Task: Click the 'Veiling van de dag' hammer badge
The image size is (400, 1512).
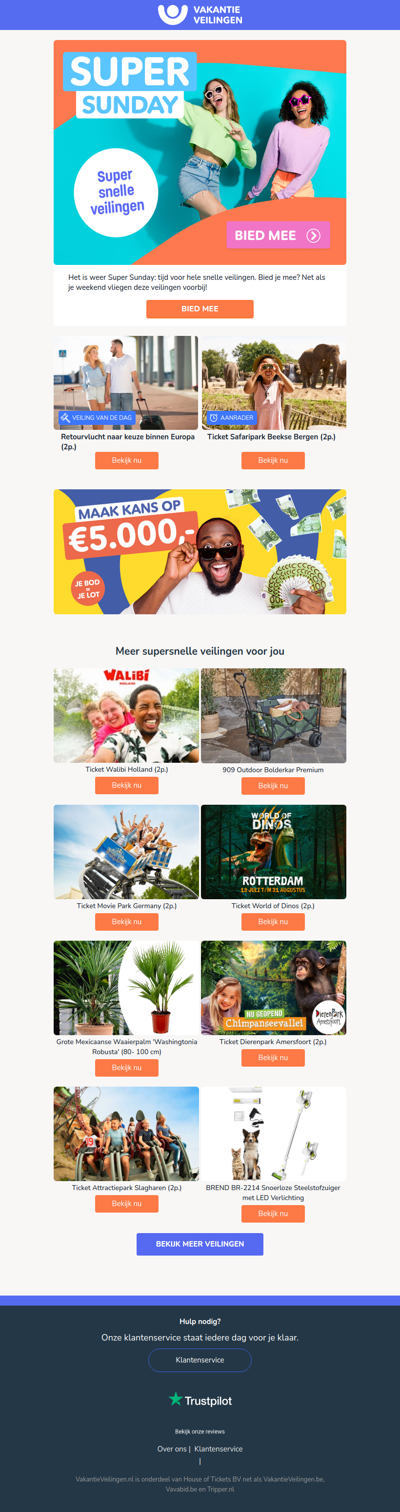Action: point(97,418)
